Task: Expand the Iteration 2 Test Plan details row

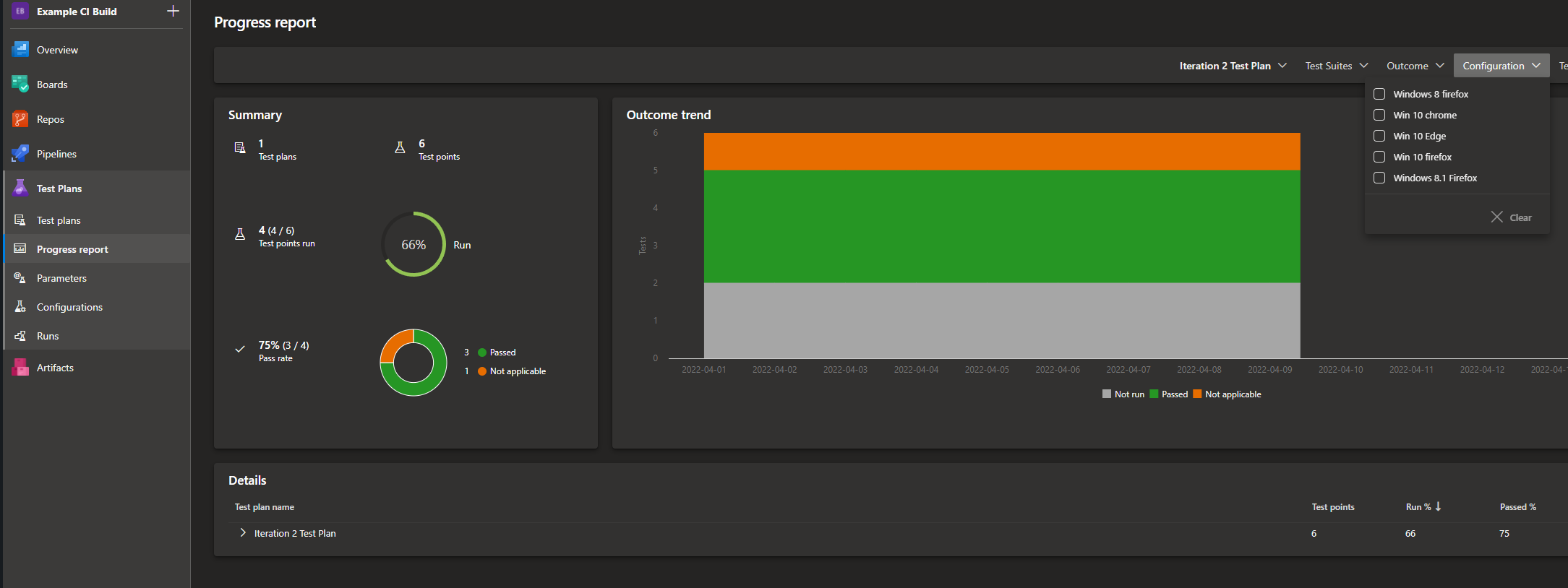Action: (x=243, y=532)
